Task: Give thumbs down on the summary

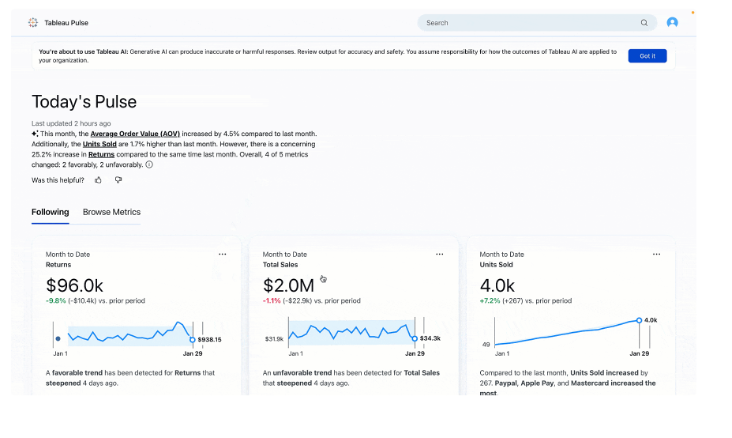Action: pyautogui.click(x=118, y=180)
